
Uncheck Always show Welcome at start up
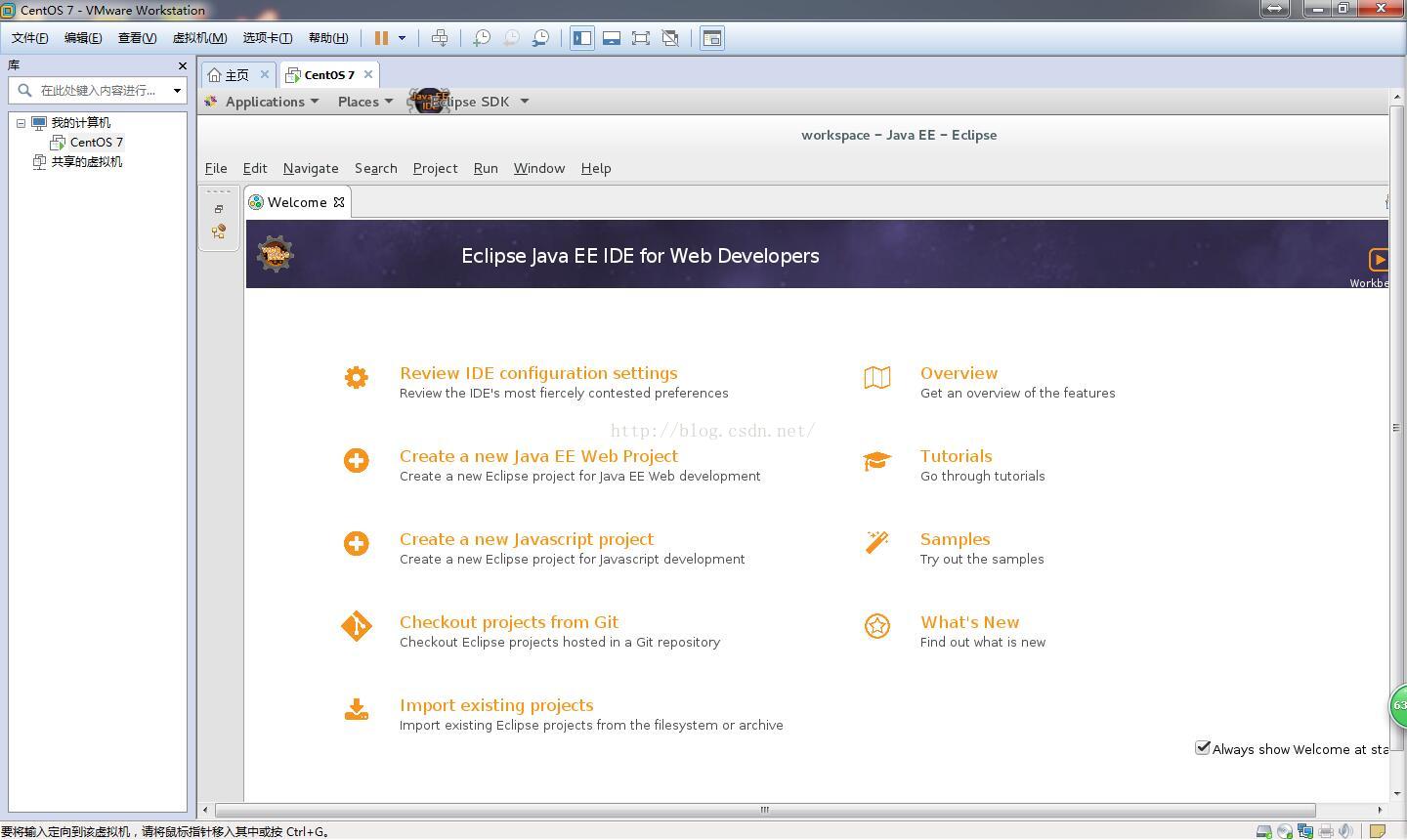1203,748
